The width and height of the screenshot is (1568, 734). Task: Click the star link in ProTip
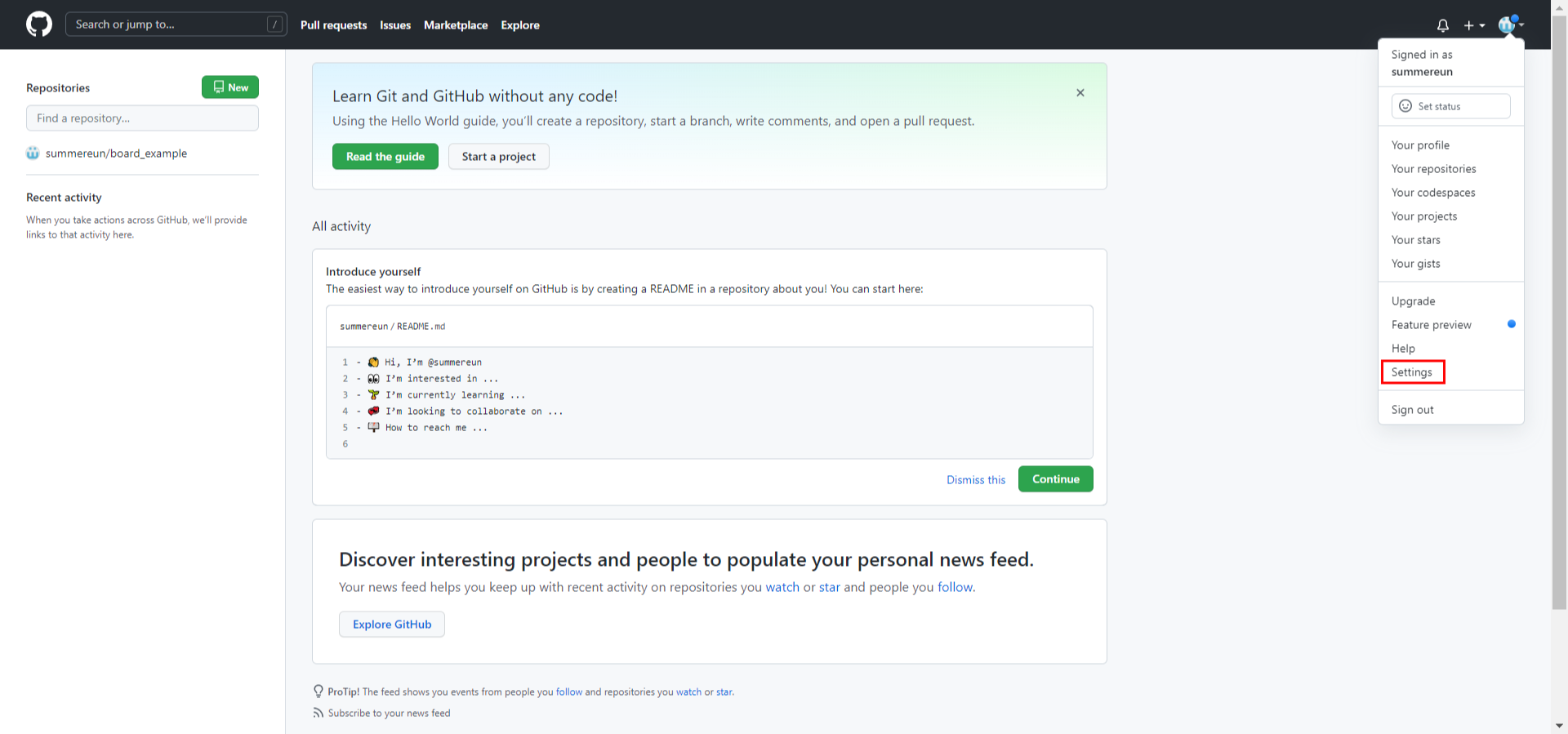[x=724, y=692]
